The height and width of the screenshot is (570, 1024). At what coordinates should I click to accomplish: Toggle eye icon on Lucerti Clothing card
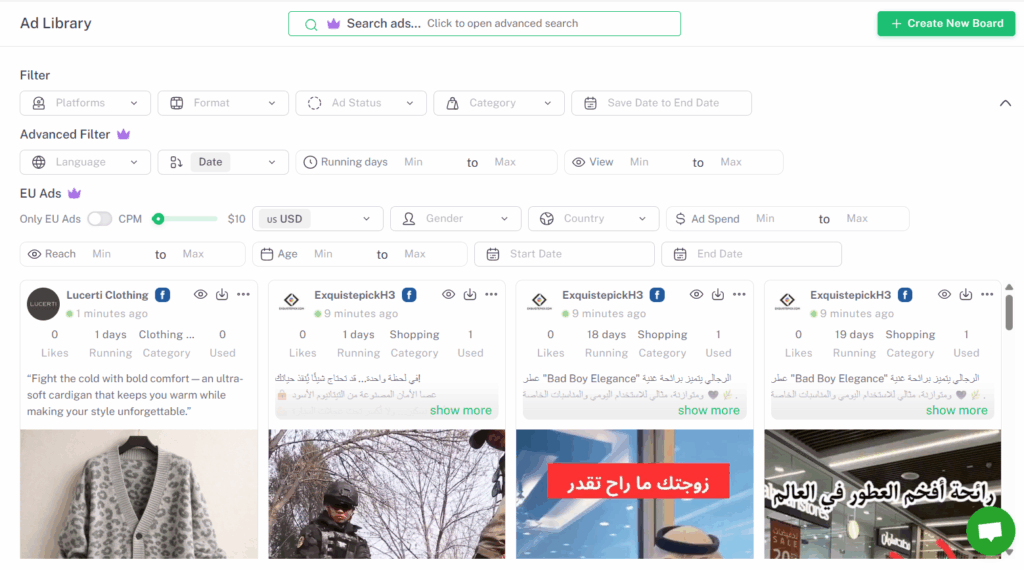pos(201,295)
